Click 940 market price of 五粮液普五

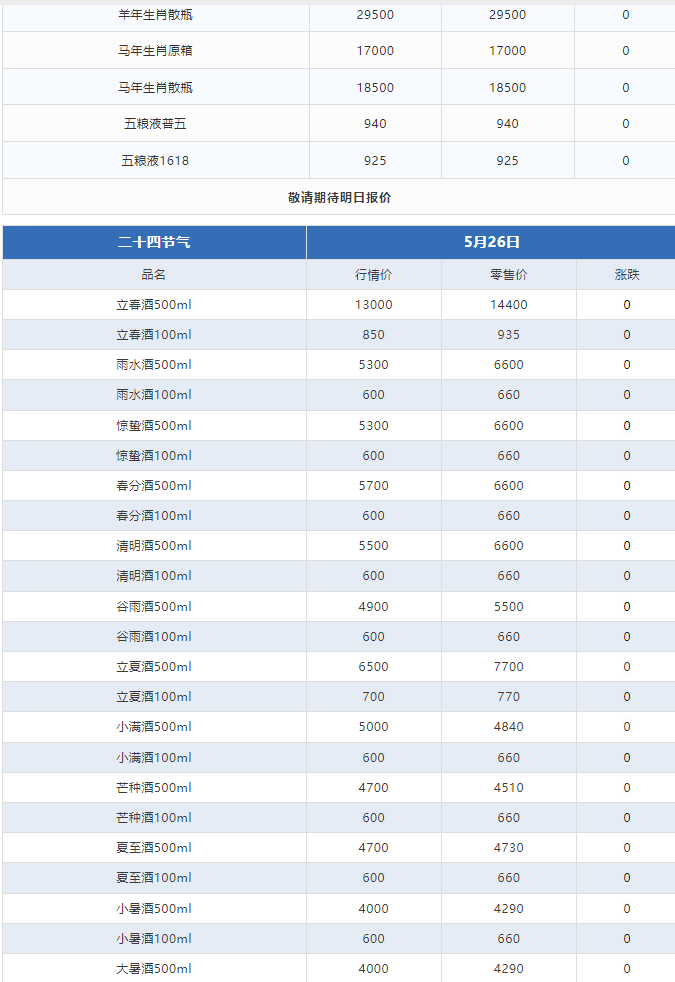375,123
